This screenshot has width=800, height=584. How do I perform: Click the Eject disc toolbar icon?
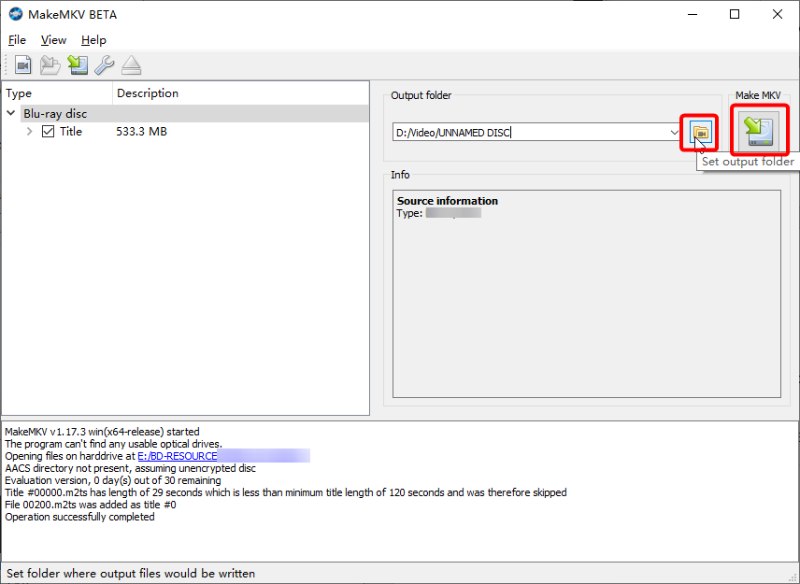[x=132, y=65]
